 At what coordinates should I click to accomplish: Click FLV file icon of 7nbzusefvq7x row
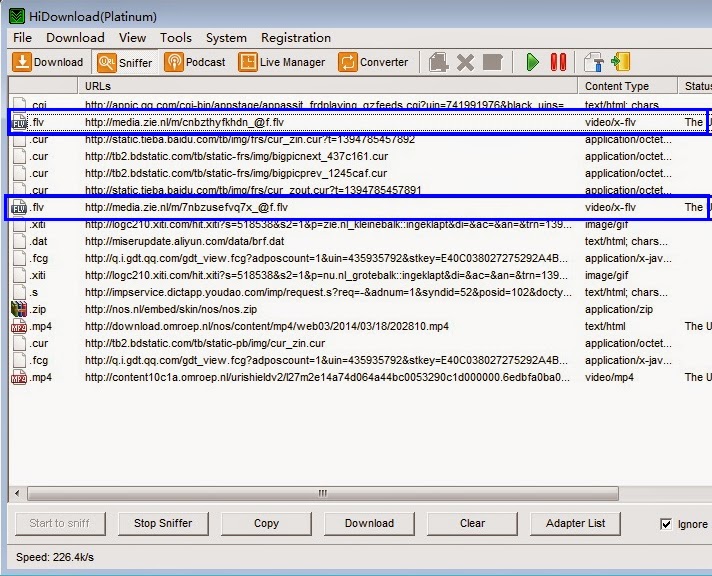[x=19, y=208]
